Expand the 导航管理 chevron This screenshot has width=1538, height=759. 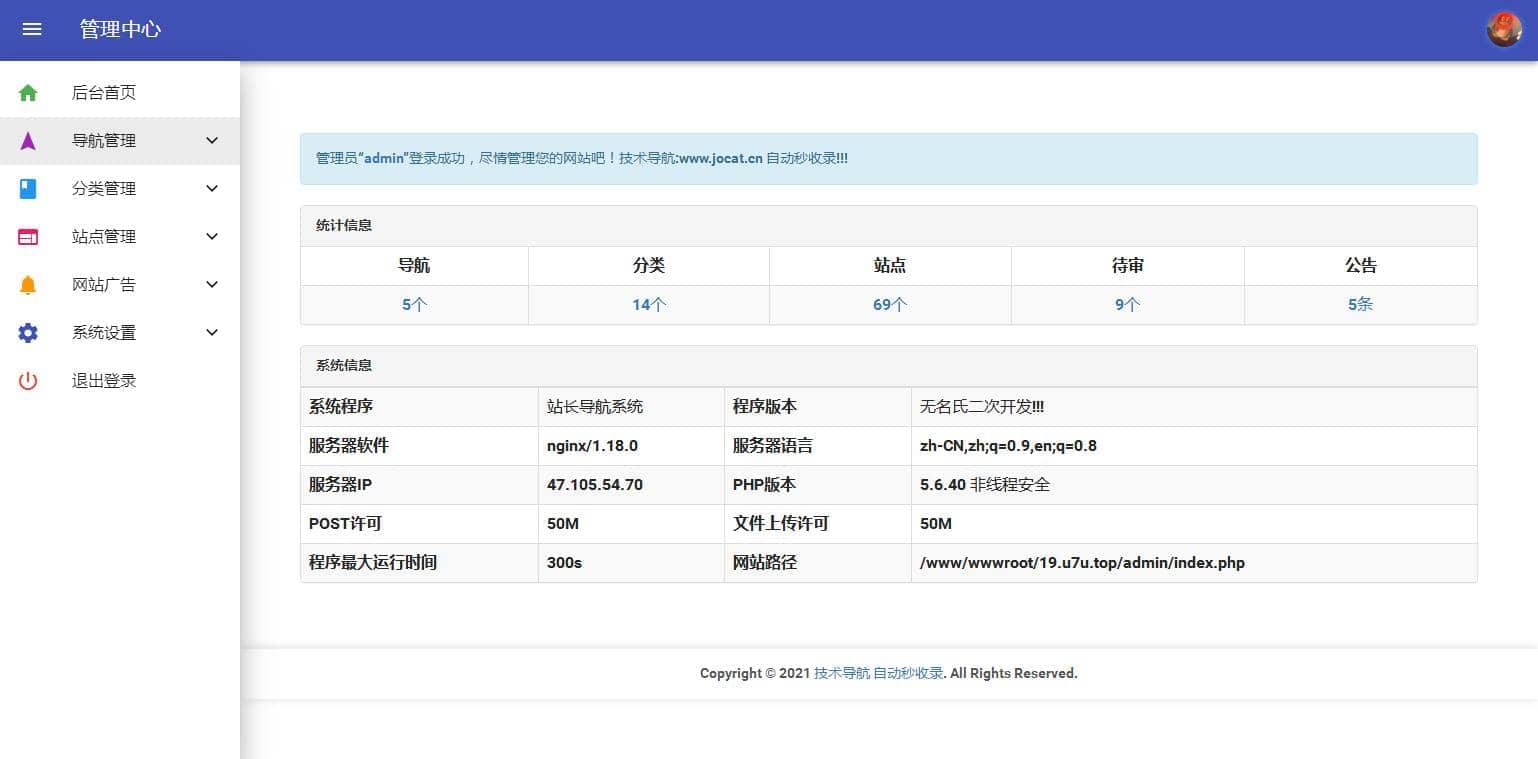point(212,141)
